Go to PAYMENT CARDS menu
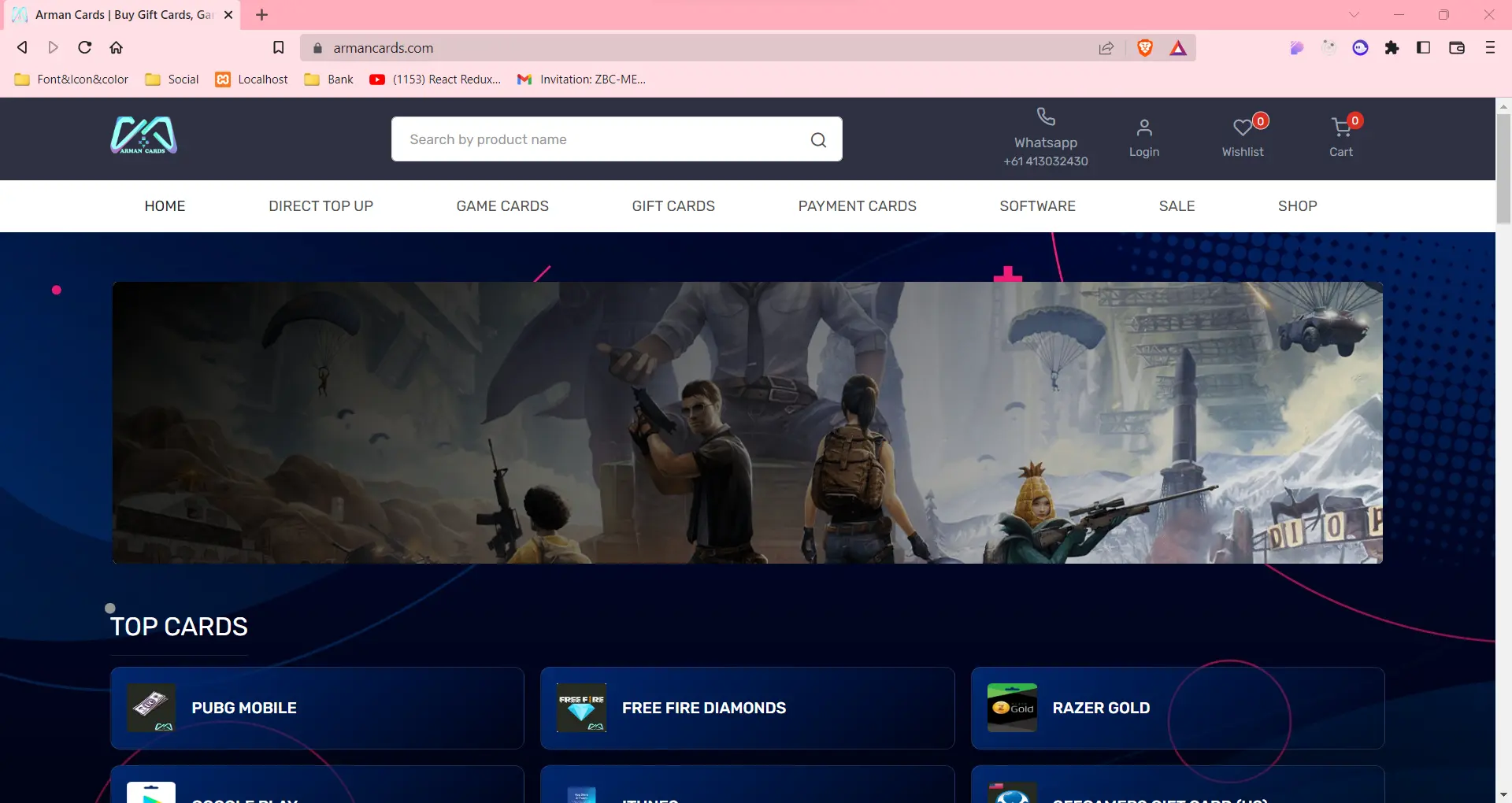Viewport: 1512px width, 803px height. click(857, 206)
